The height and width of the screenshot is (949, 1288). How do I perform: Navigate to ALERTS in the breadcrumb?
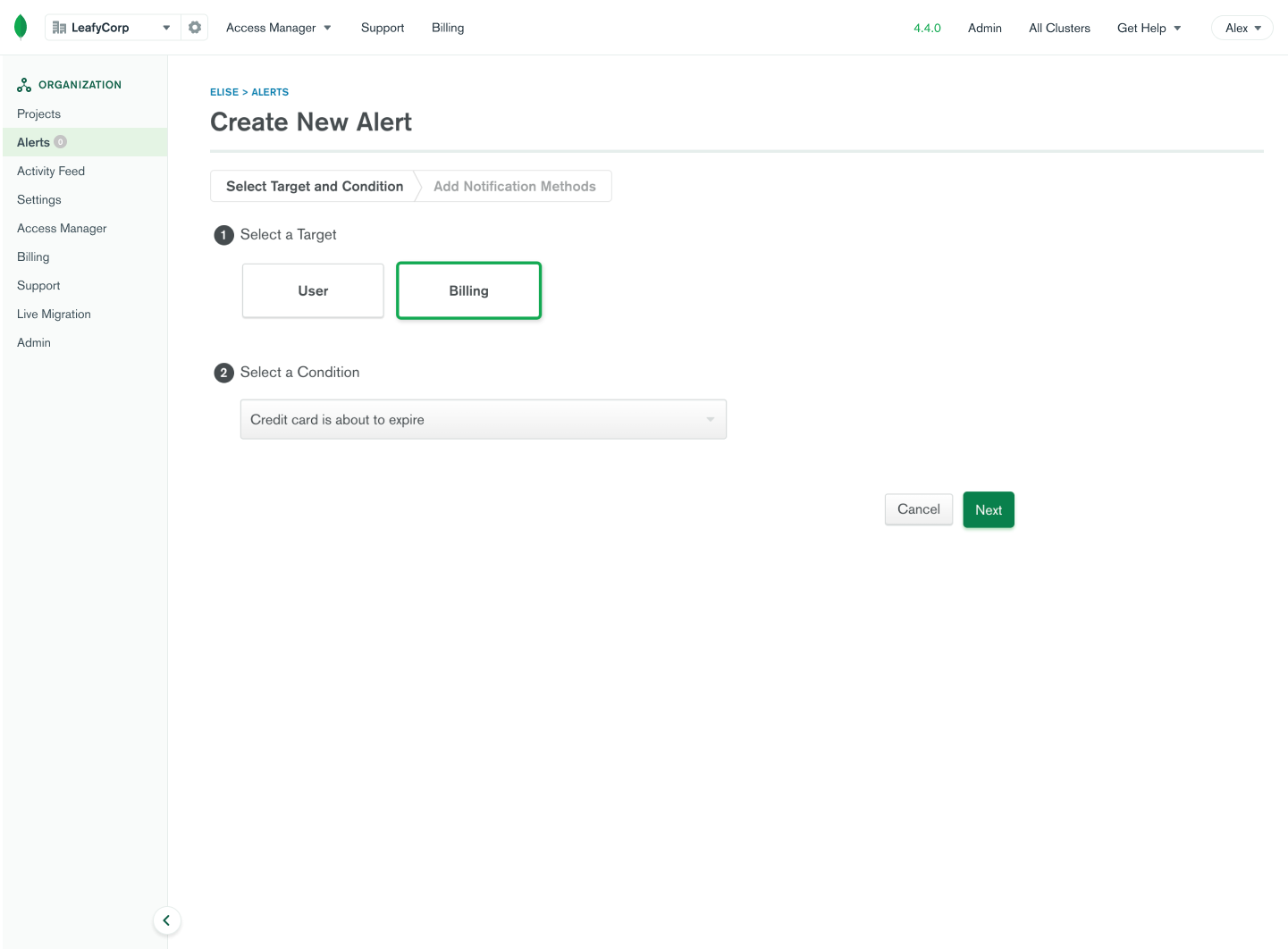tap(270, 92)
